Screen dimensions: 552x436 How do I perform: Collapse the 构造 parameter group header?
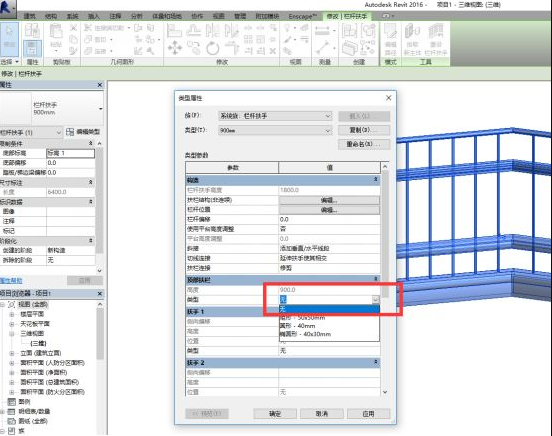(376, 180)
